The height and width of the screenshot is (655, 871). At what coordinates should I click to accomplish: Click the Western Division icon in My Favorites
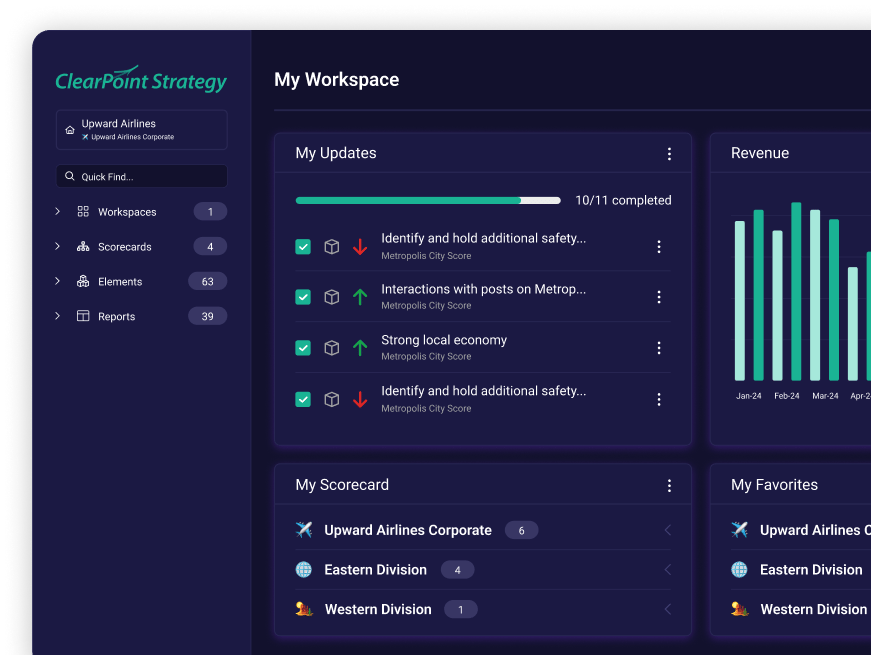pos(739,609)
